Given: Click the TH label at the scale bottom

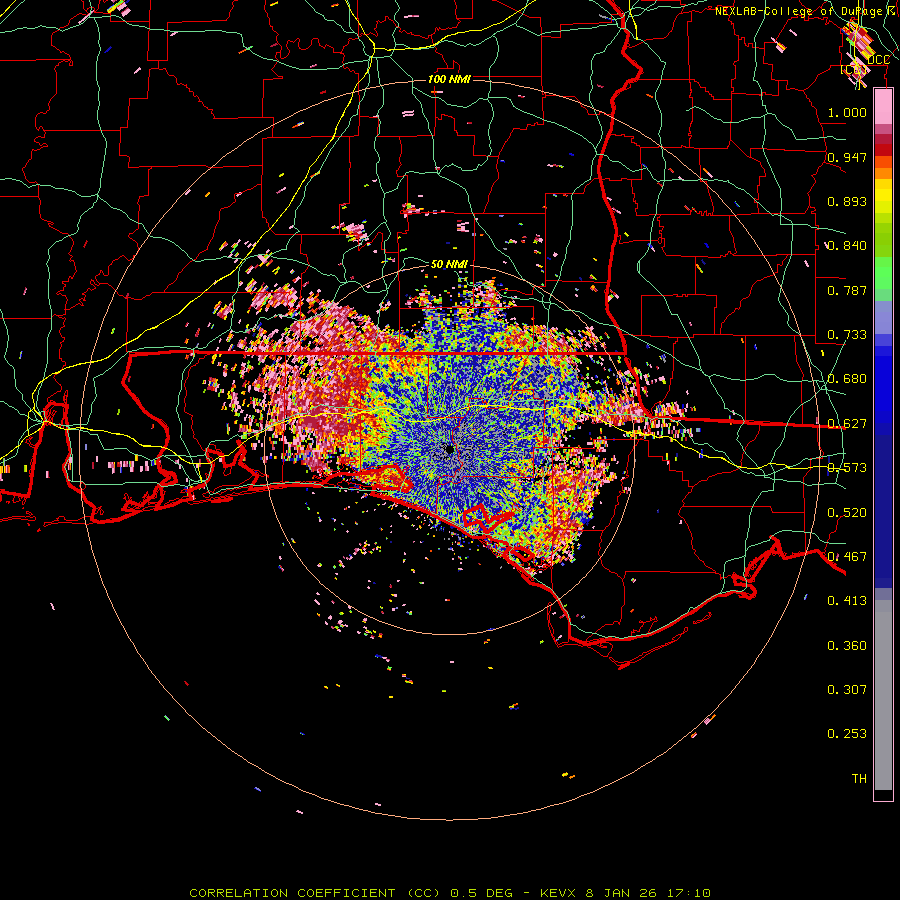Looking at the screenshot, I should click(859, 779).
